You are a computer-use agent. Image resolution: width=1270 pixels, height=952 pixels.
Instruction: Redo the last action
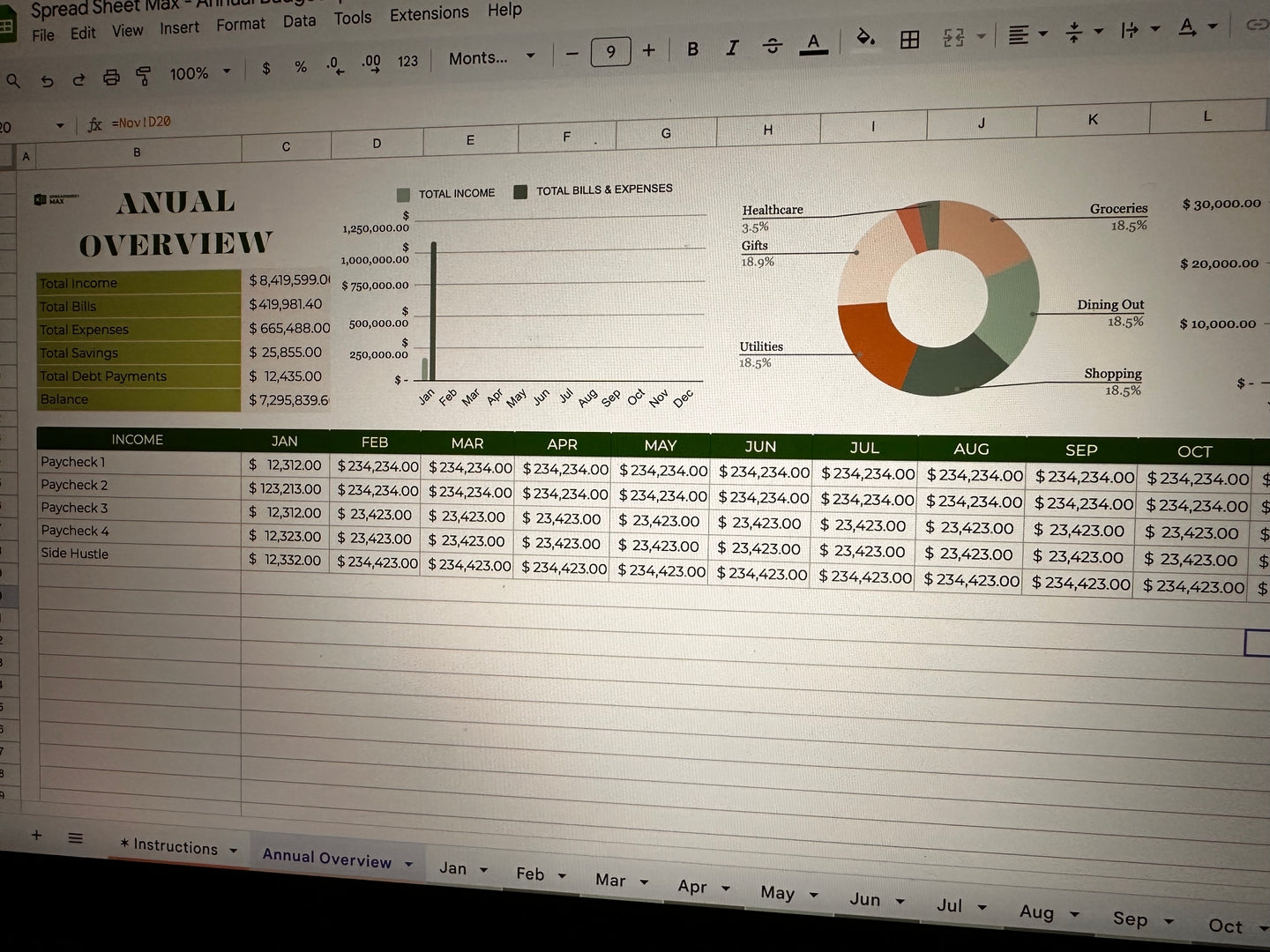[78, 79]
